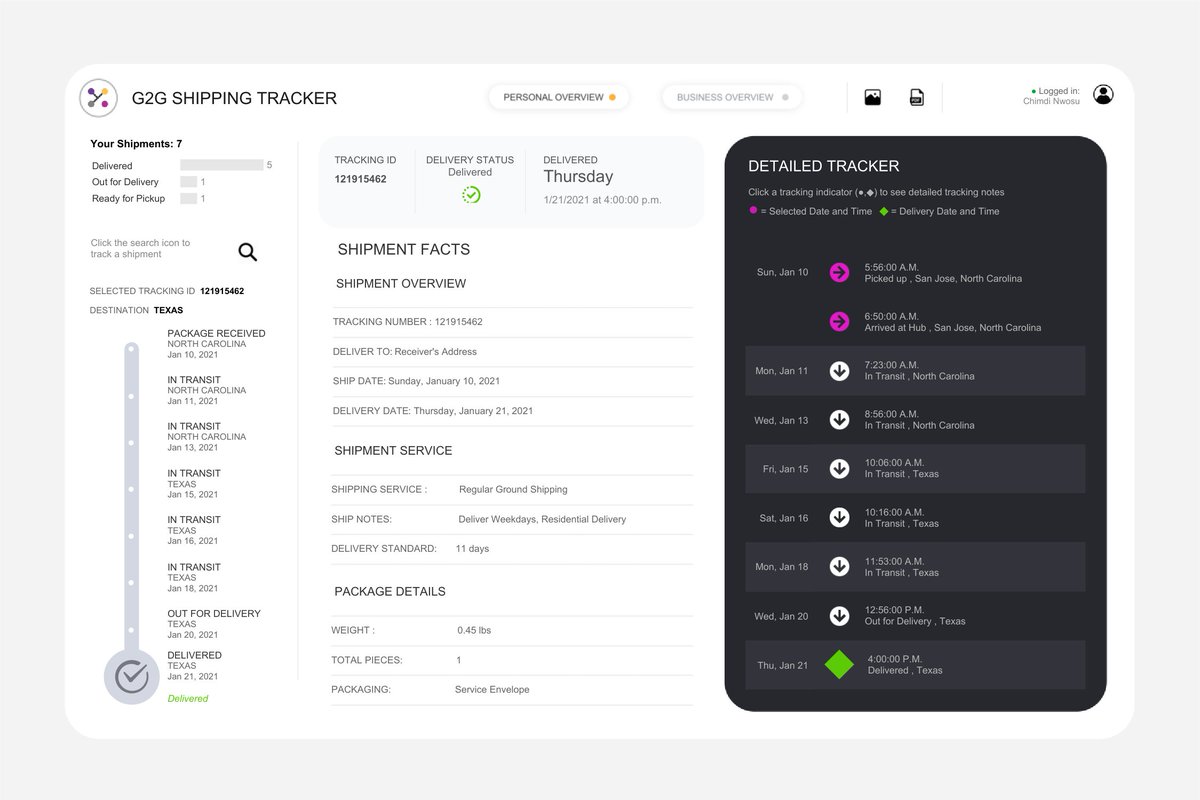Click 'Your Shipments: 7' heading
Image resolution: width=1200 pixels, height=800 pixels.
(136, 144)
